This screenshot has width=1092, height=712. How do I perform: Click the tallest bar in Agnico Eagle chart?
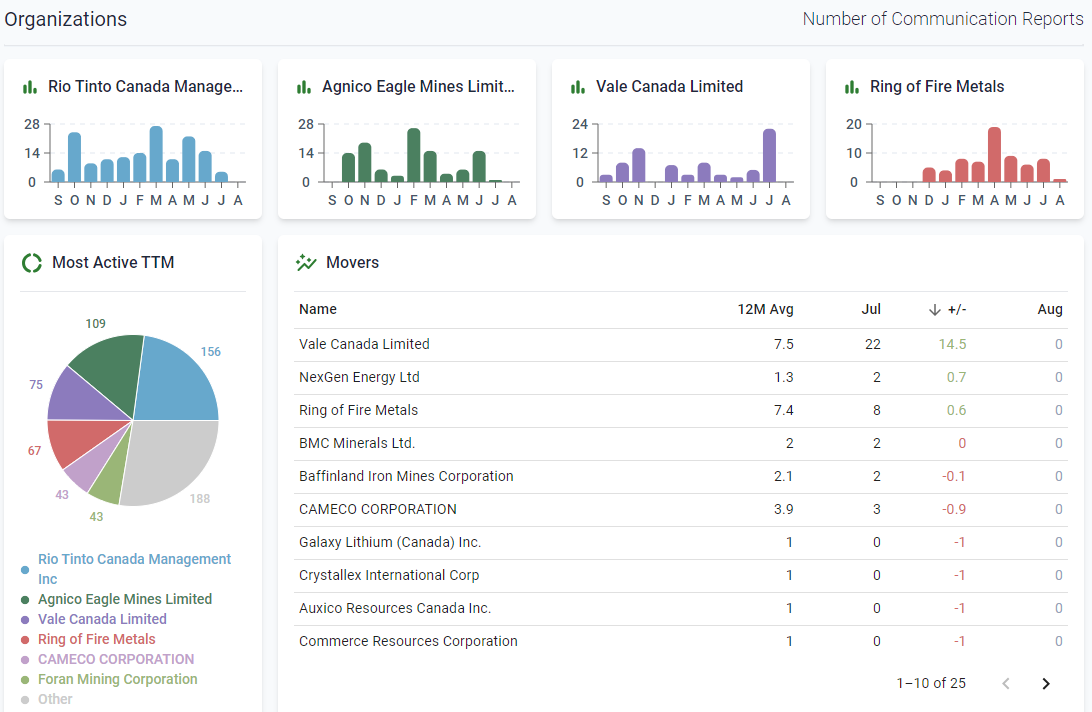[414, 155]
